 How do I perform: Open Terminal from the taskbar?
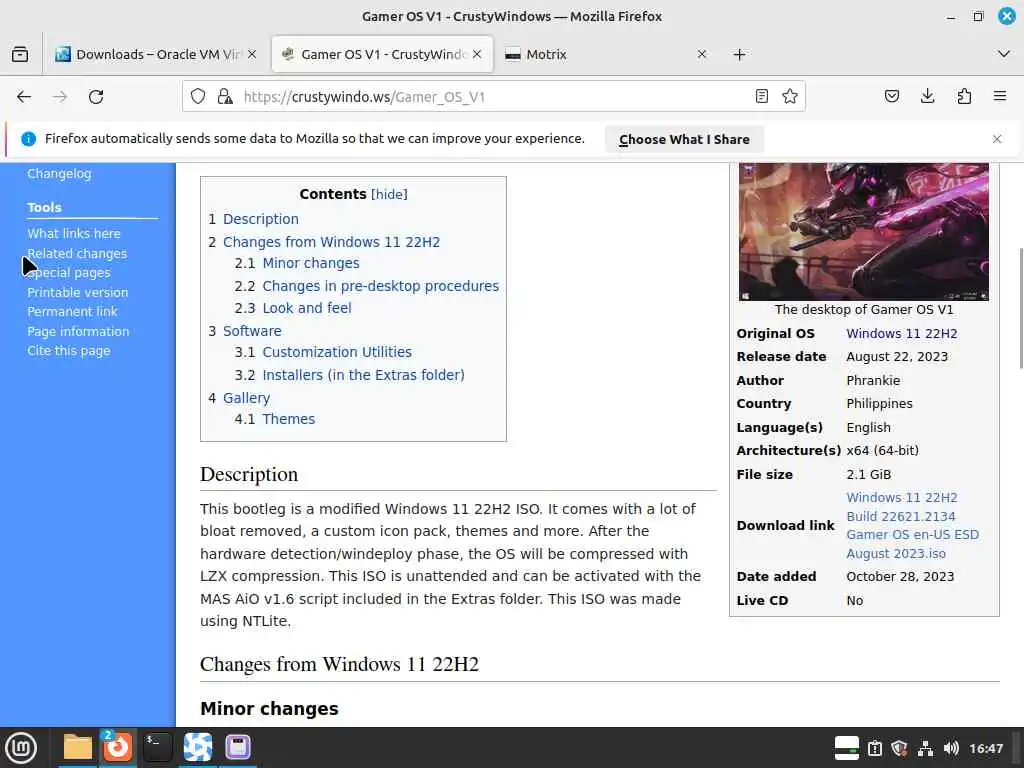point(157,747)
